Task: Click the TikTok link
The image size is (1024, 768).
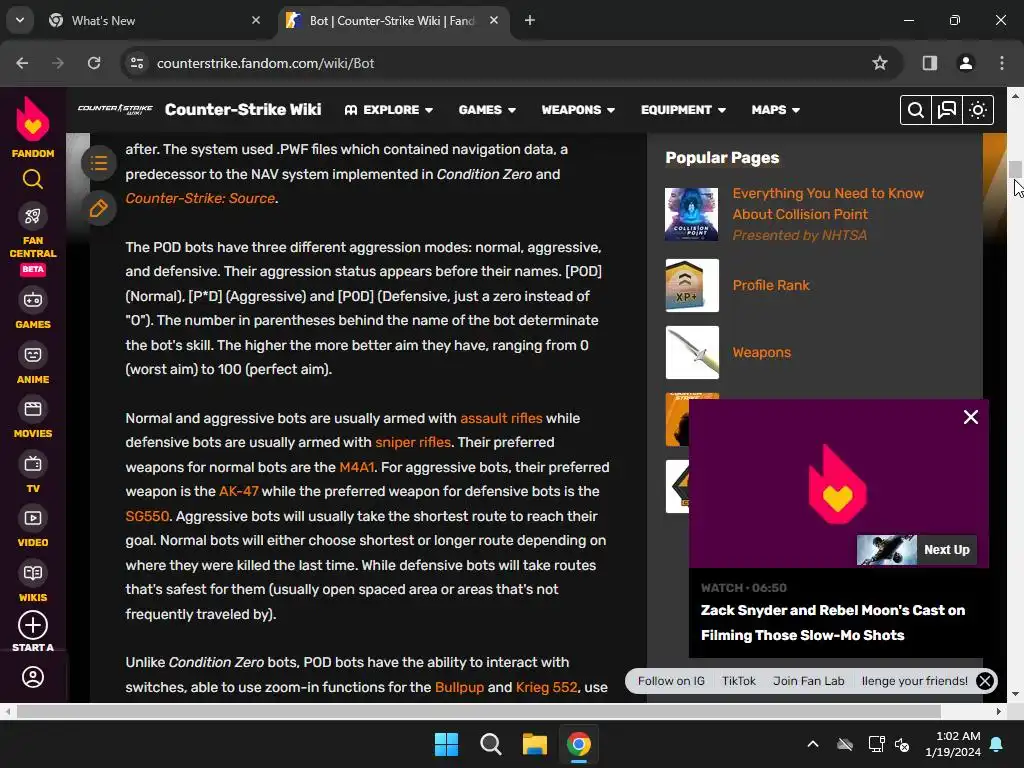Action: (739, 680)
